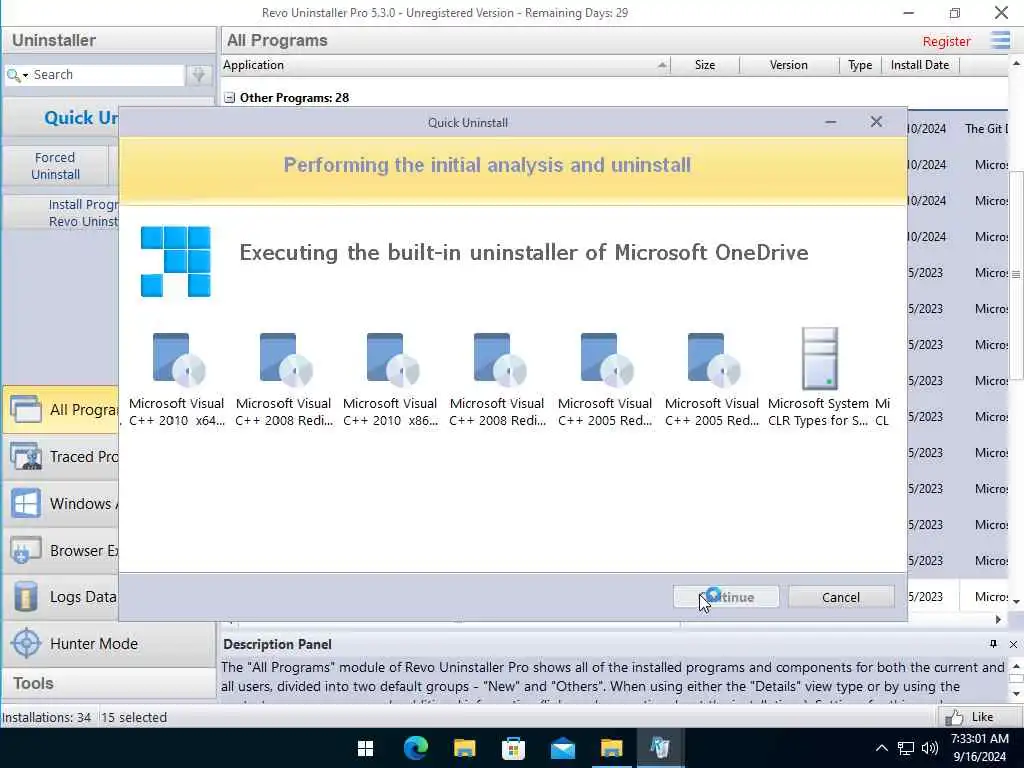
Task: Click the '15 selected' status bar text
Action: (135, 717)
